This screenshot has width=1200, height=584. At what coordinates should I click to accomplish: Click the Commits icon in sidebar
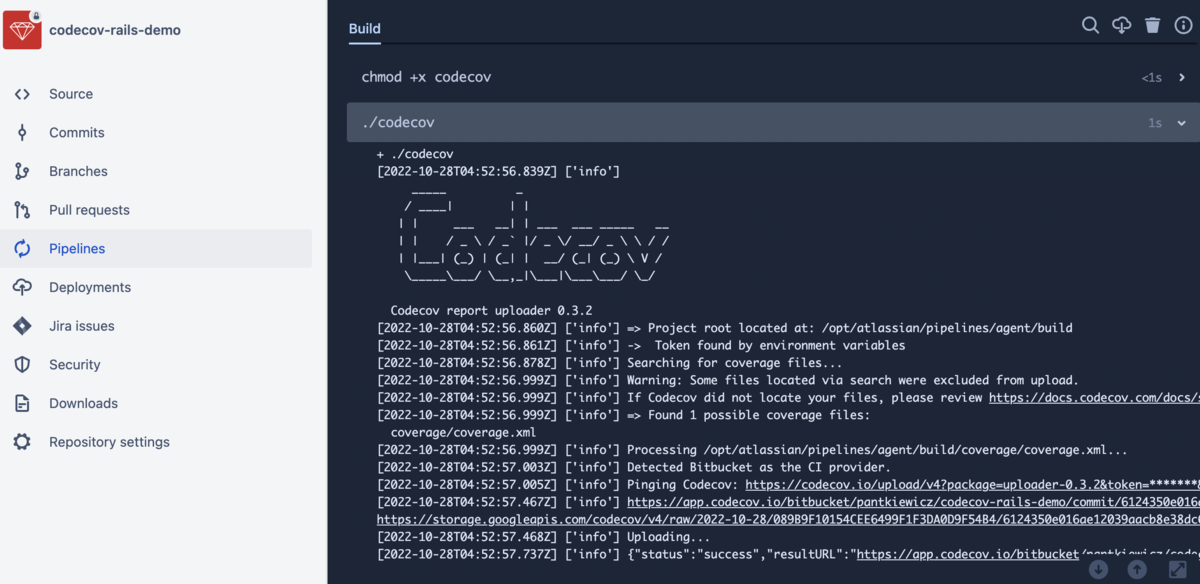22,133
